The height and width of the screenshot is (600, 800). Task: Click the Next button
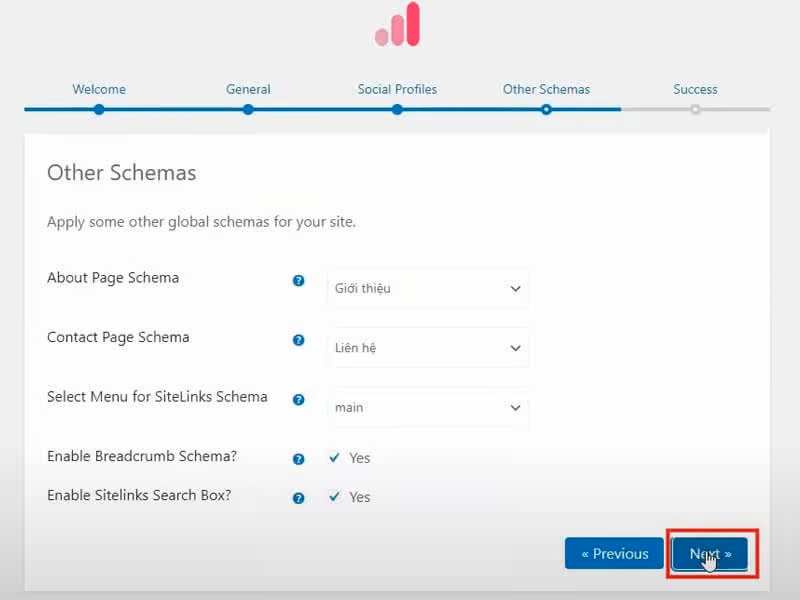(x=711, y=553)
